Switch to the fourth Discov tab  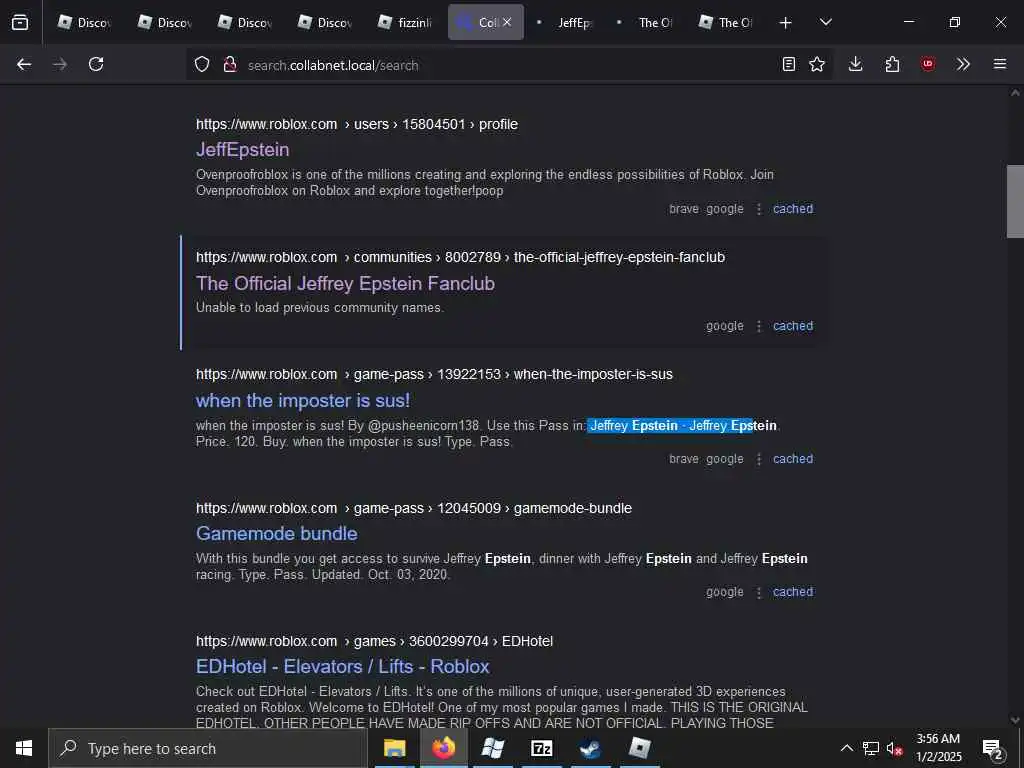point(325,22)
